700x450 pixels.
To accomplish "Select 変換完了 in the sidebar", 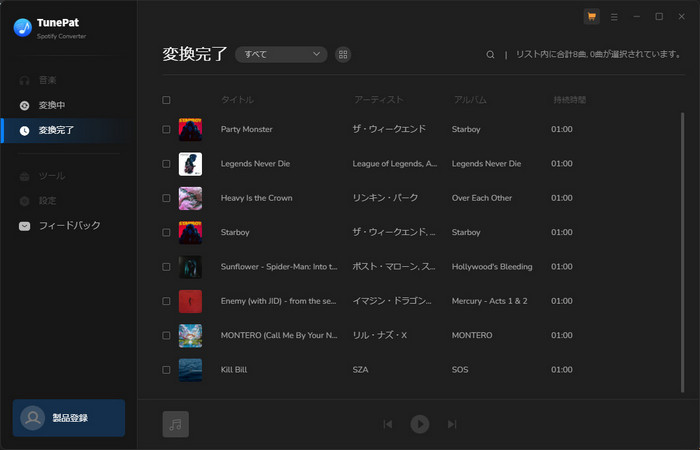I will pos(69,130).
